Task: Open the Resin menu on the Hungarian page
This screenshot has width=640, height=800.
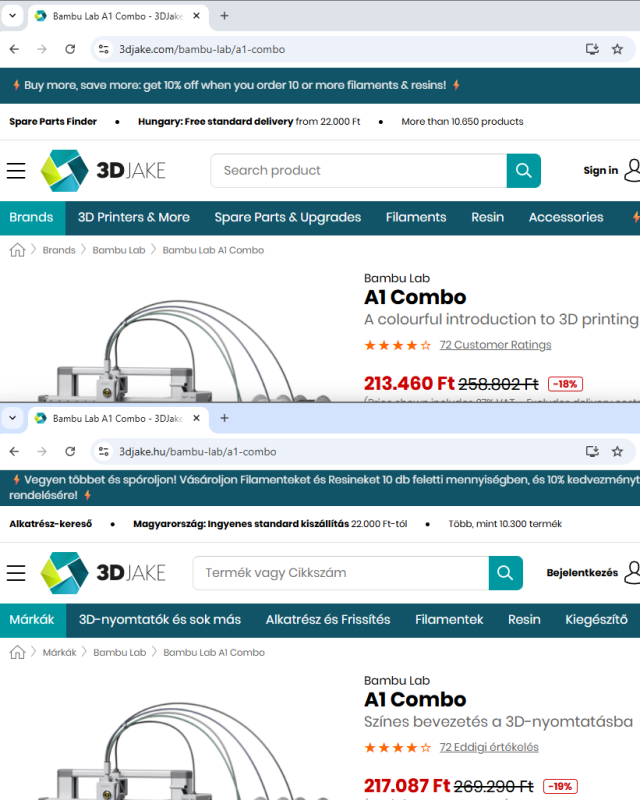Action: [524, 620]
